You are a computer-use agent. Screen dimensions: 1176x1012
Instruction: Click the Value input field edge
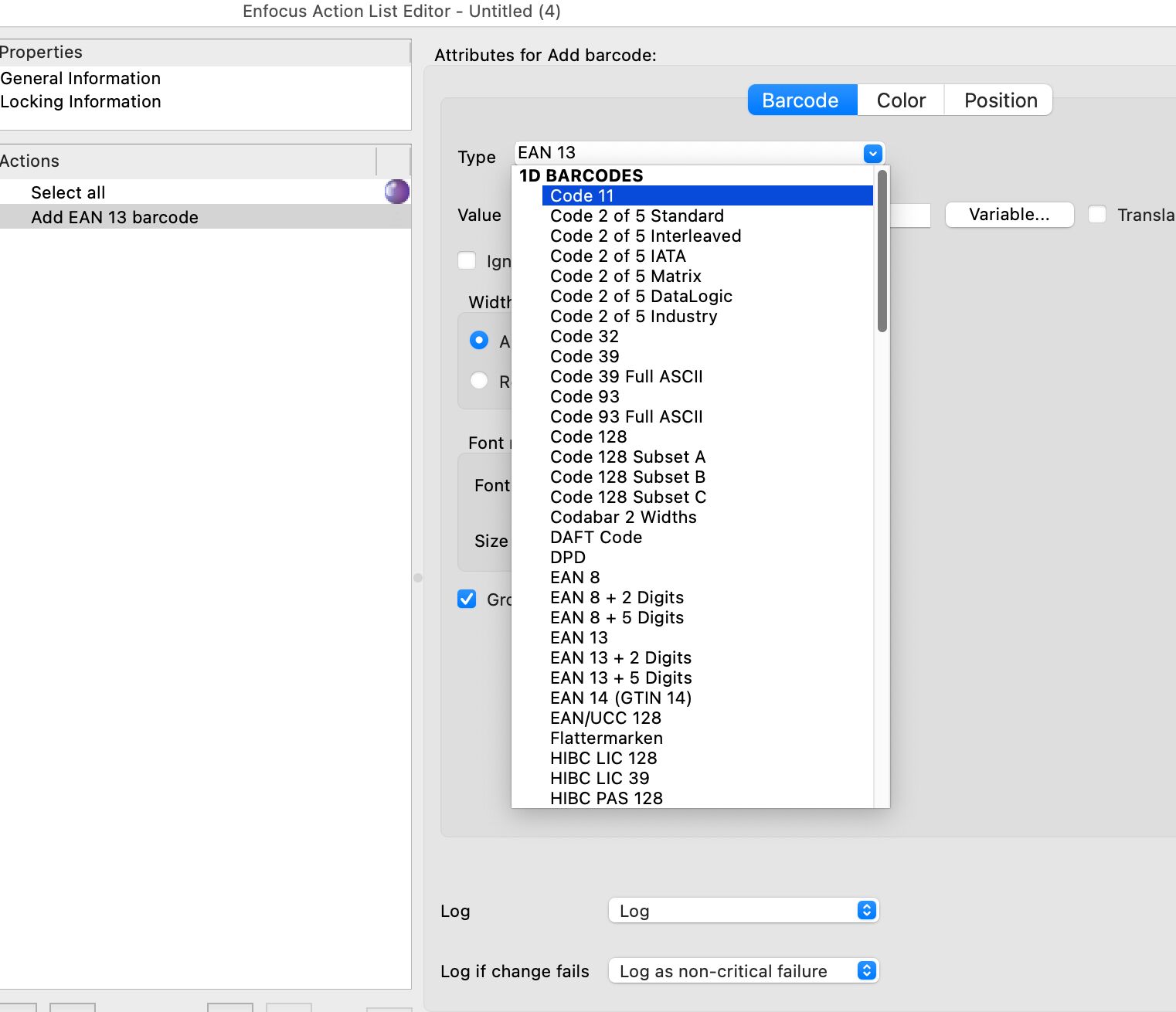tap(910, 216)
